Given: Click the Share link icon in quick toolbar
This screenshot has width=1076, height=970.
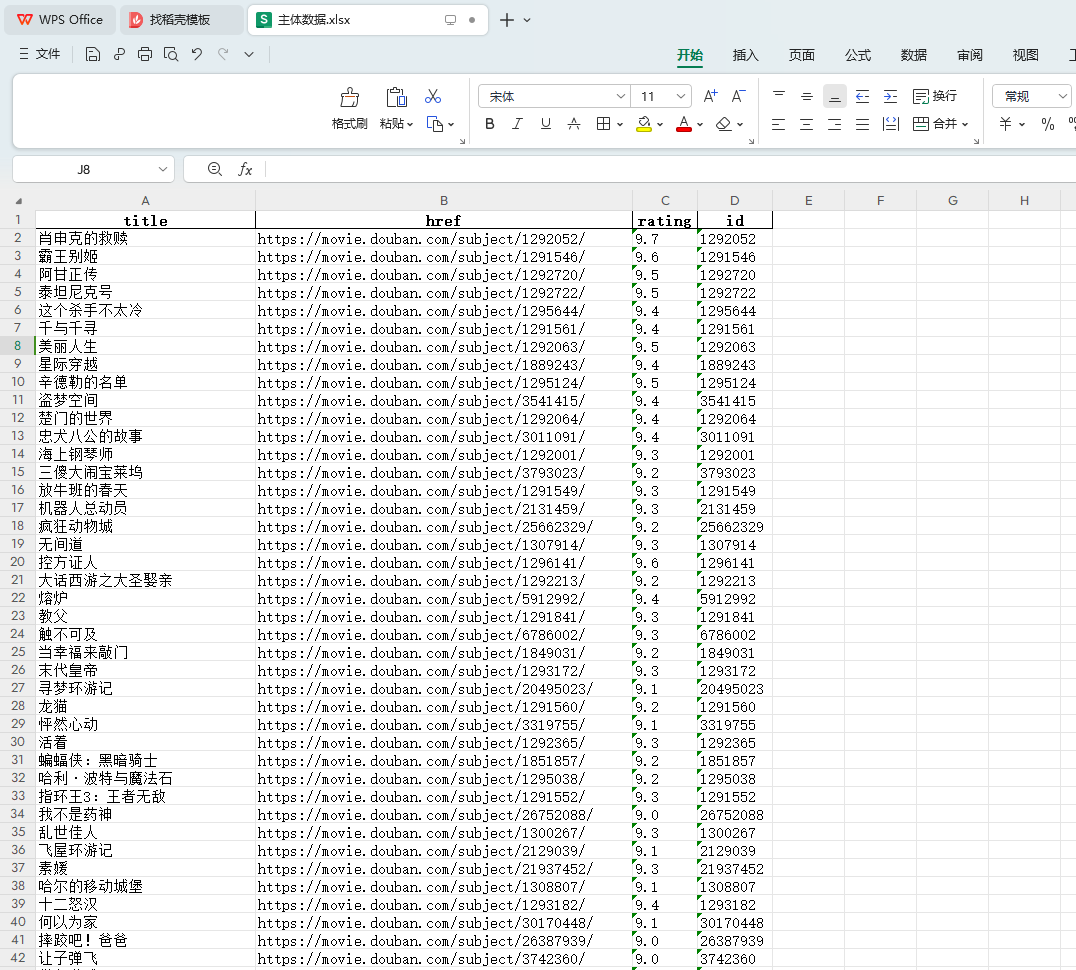Looking at the screenshot, I should point(119,54).
